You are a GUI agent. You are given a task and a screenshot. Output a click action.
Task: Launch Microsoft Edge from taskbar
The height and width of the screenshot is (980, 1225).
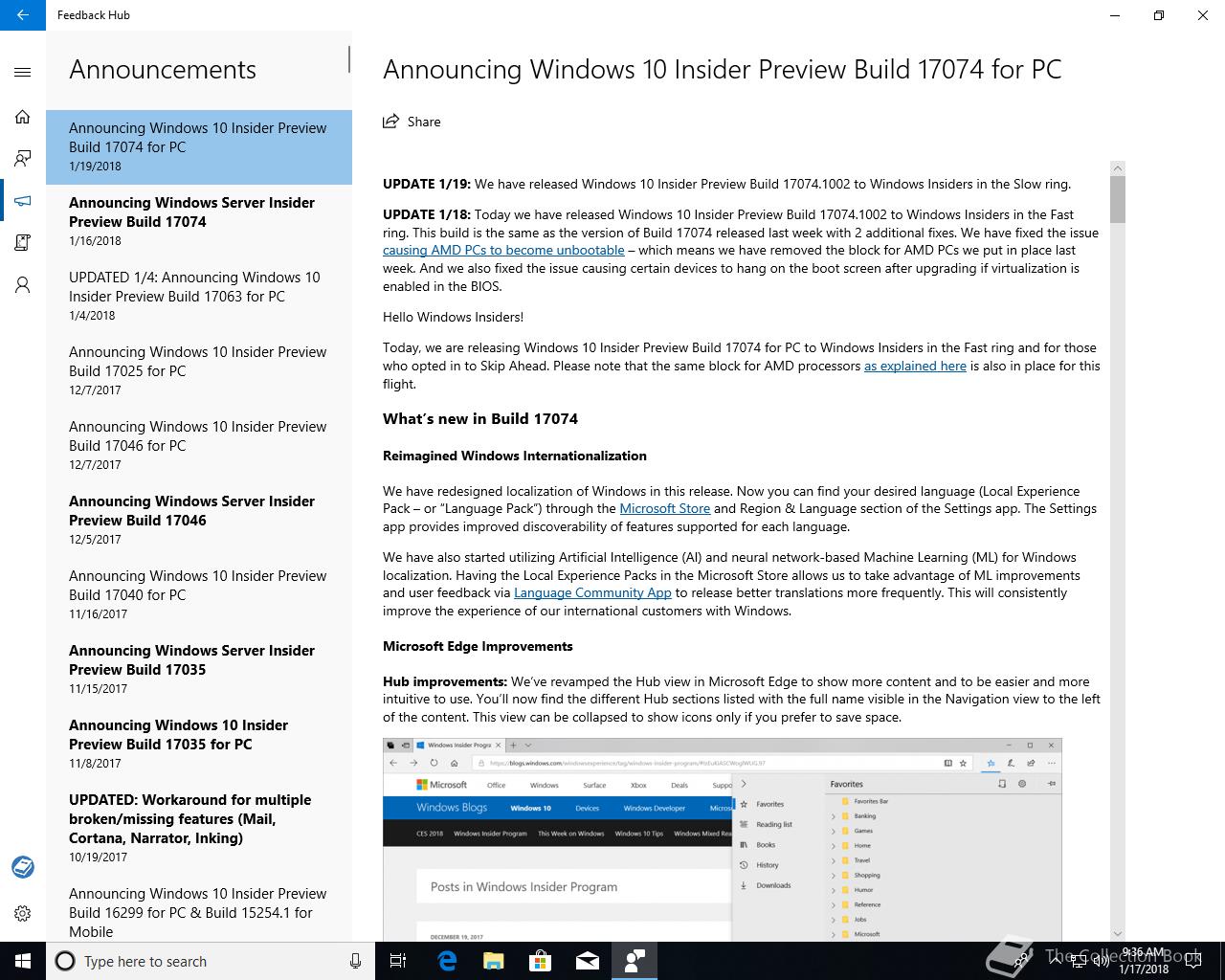click(x=446, y=961)
